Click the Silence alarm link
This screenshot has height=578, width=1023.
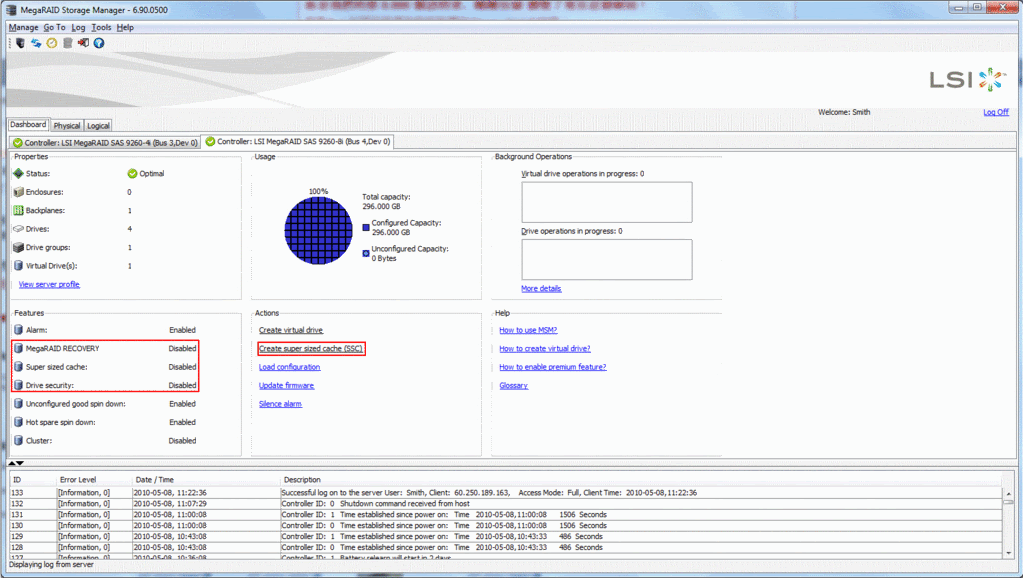(281, 404)
